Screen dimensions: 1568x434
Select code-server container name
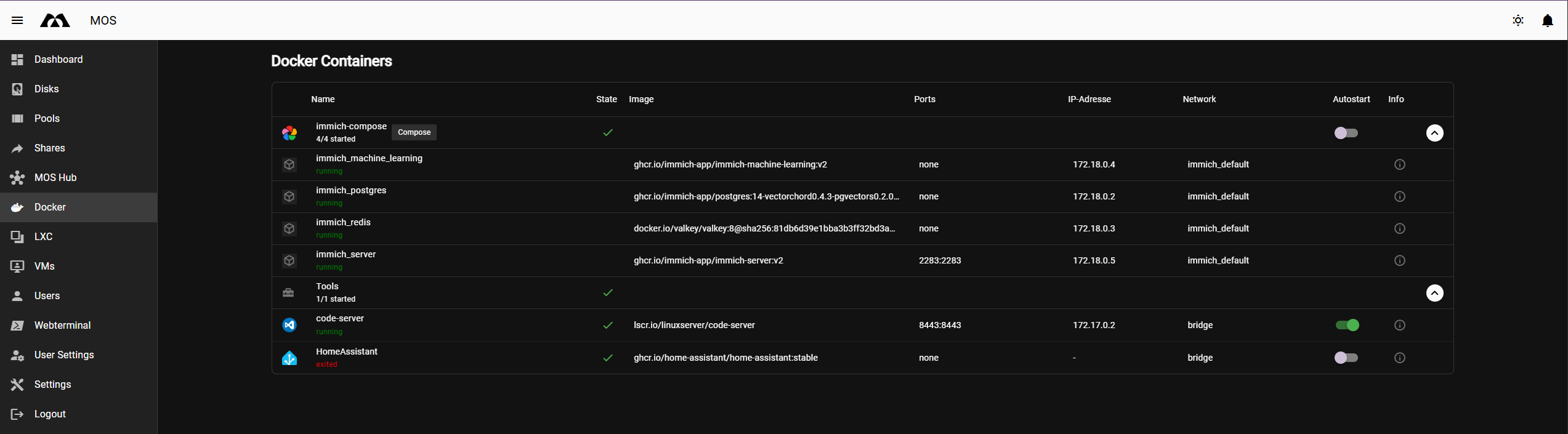click(340, 318)
